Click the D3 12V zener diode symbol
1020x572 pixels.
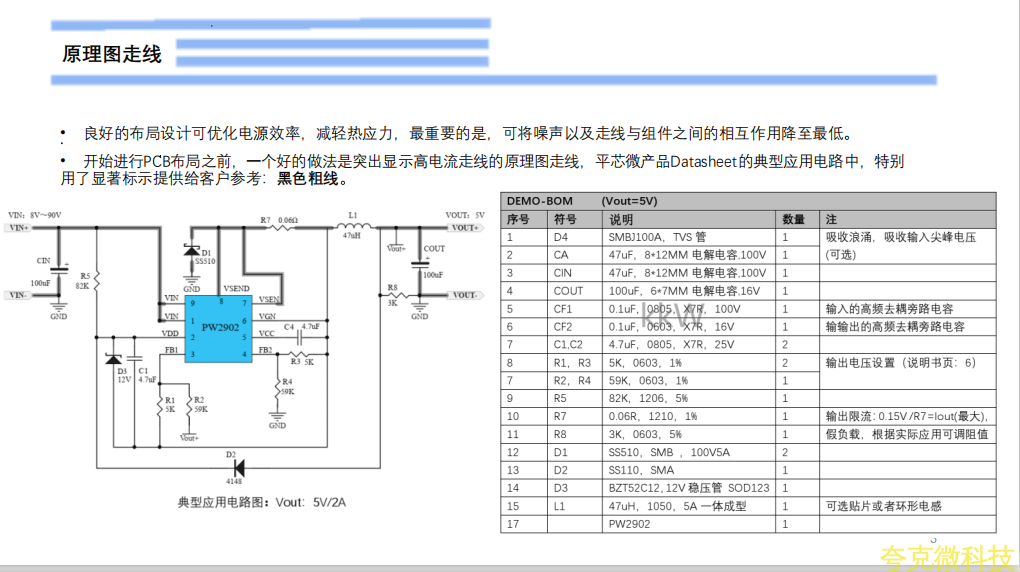coord(114,359)
